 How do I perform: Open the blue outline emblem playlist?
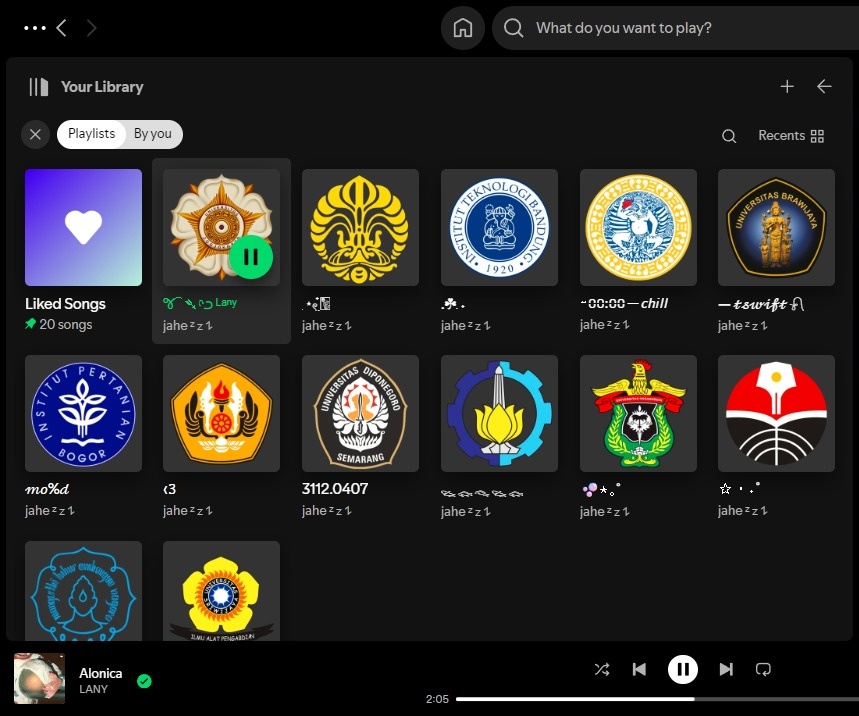click(83, 591)
